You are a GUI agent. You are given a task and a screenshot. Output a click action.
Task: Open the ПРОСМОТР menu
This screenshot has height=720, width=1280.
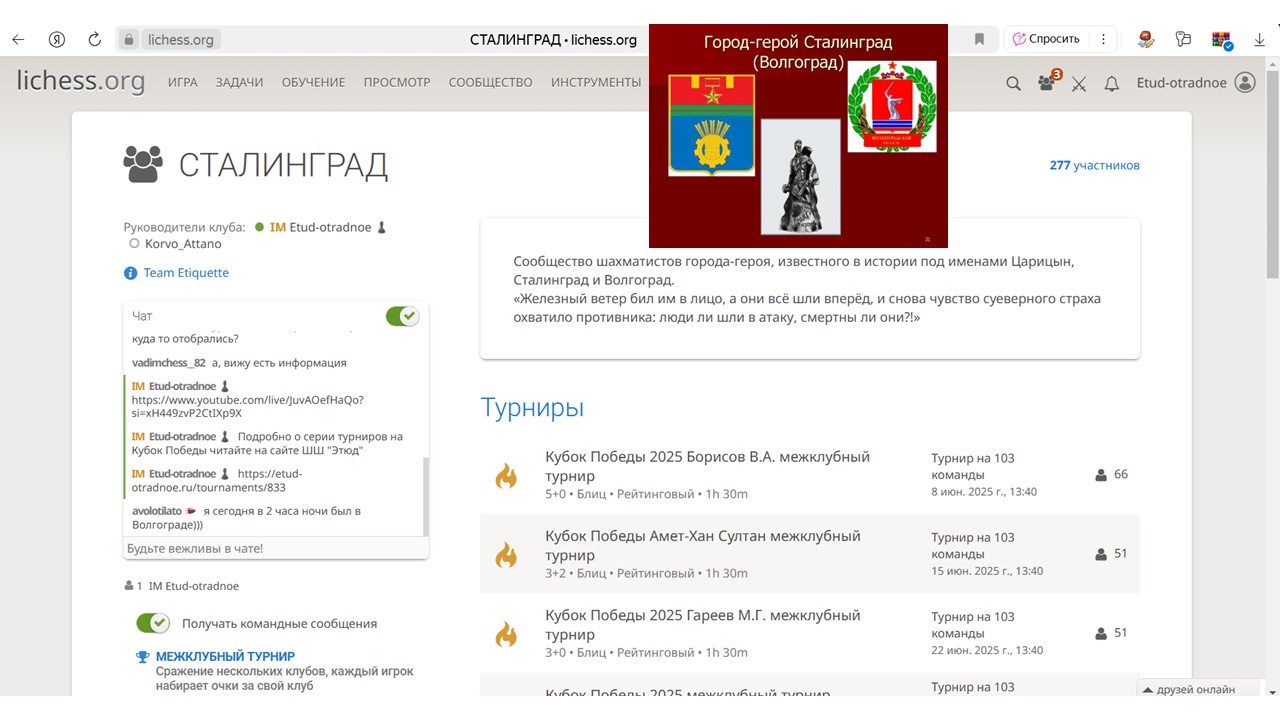coord(397,83)
